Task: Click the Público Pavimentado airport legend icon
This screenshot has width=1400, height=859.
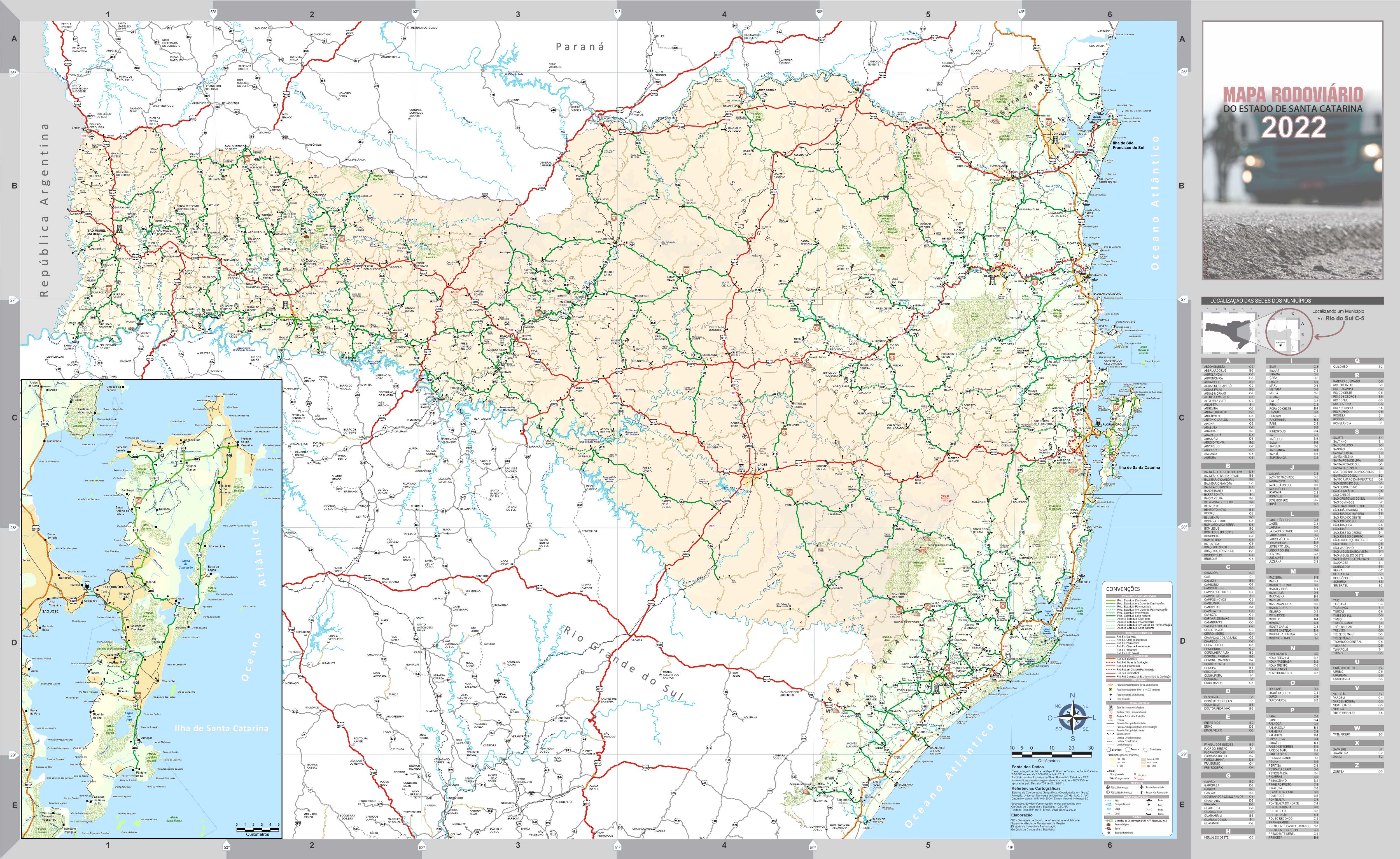Action: click(1108, 787)
